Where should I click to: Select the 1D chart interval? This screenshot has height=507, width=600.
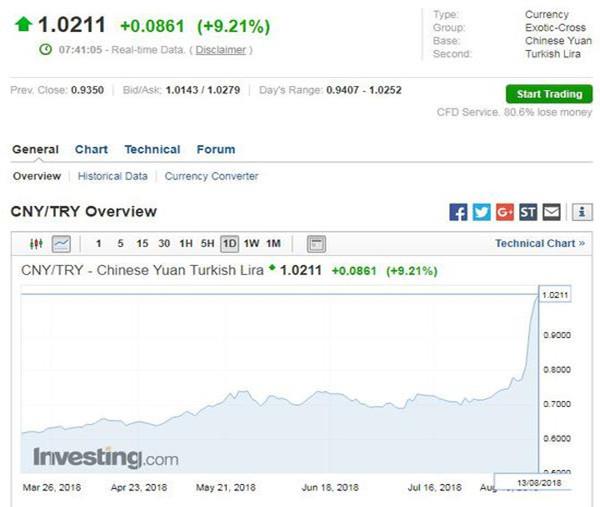tap(230, 244)
